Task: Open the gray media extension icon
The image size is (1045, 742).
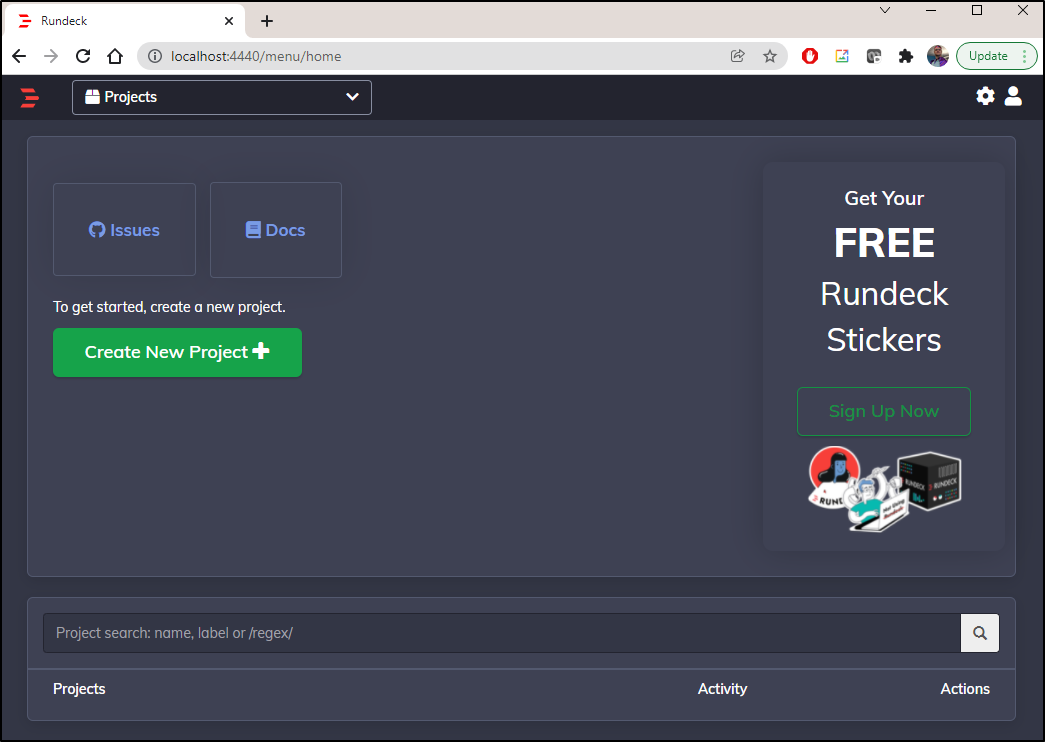Action: (874, 56)
